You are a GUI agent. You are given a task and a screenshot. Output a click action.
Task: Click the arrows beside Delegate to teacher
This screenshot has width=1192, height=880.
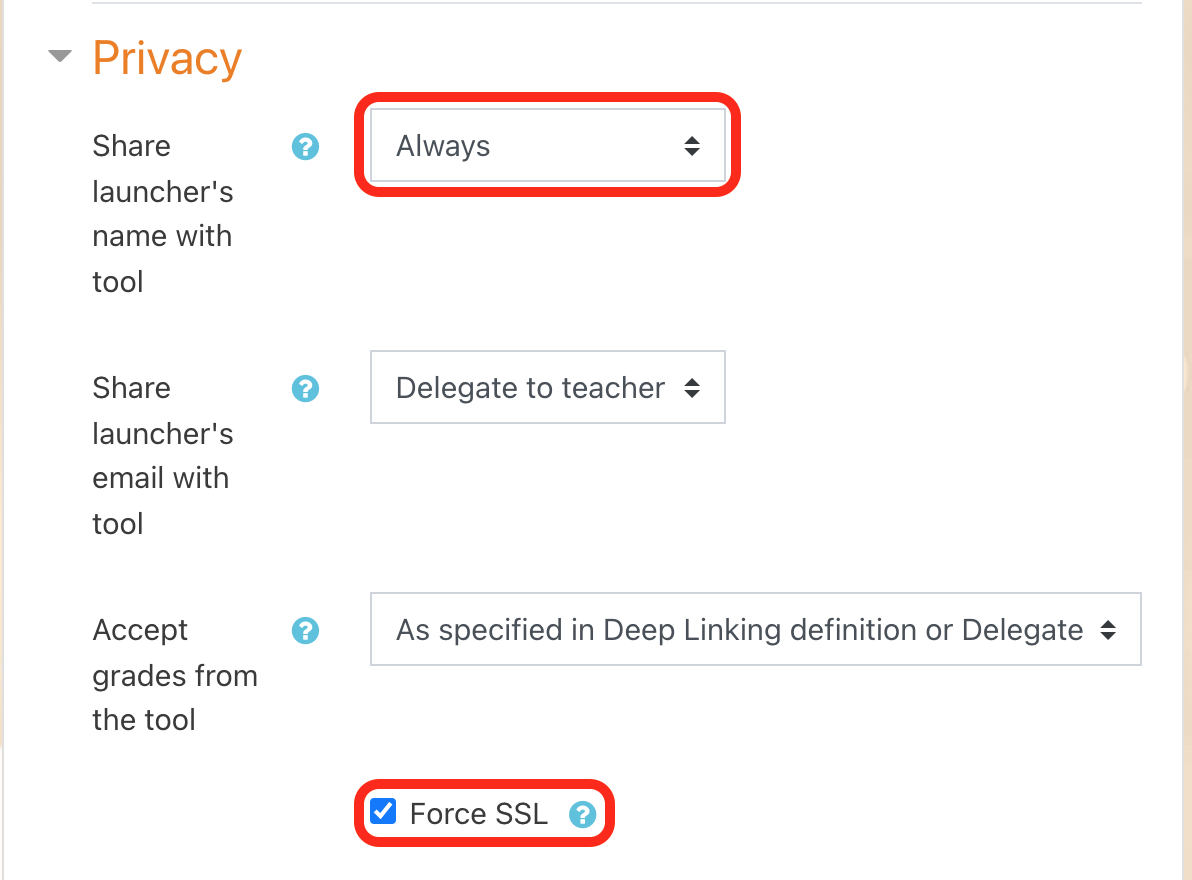(x=692, y=388)
